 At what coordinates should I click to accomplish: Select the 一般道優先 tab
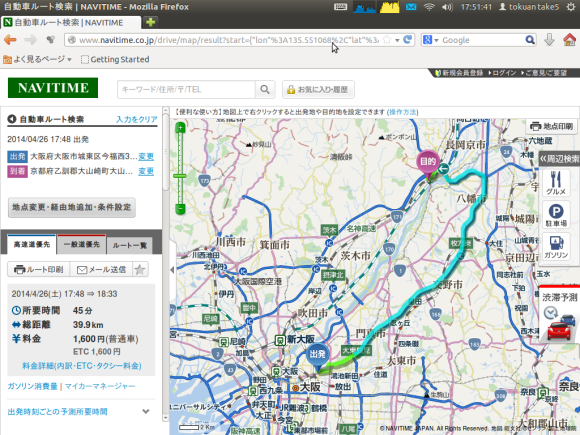click(82, 245)
